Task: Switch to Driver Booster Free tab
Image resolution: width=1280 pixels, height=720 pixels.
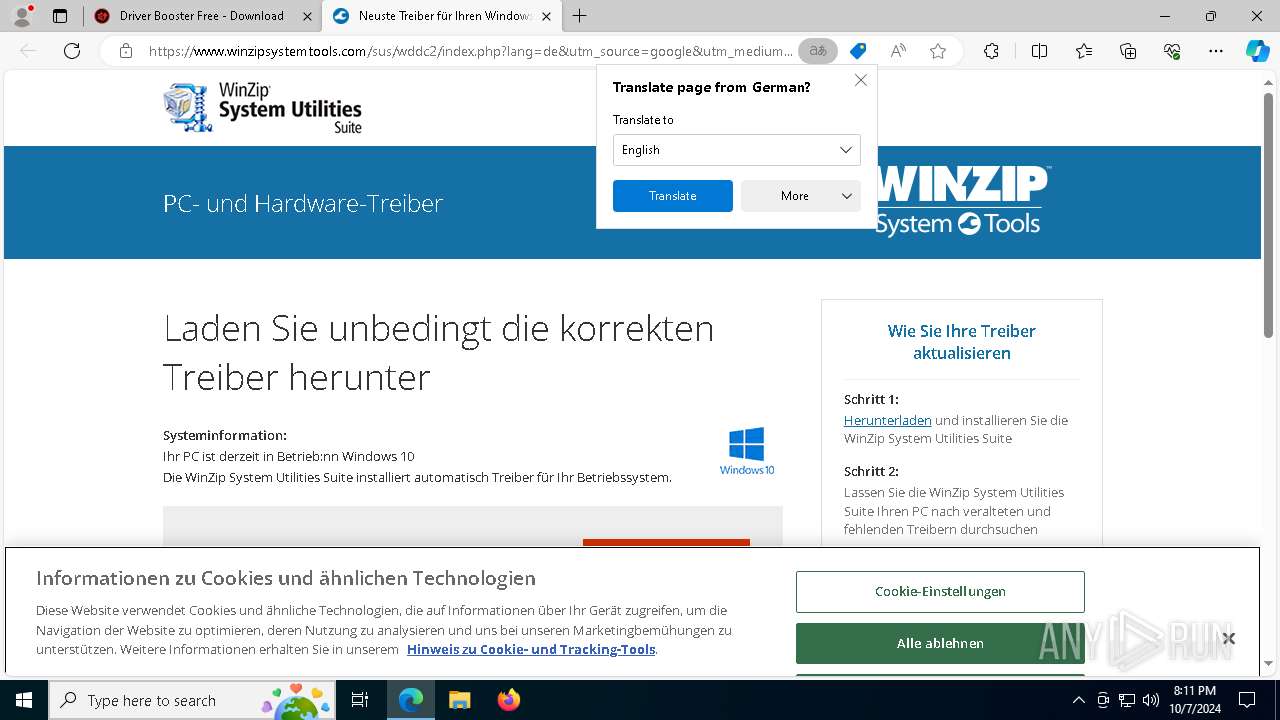Action: click(x=201, y=16)
